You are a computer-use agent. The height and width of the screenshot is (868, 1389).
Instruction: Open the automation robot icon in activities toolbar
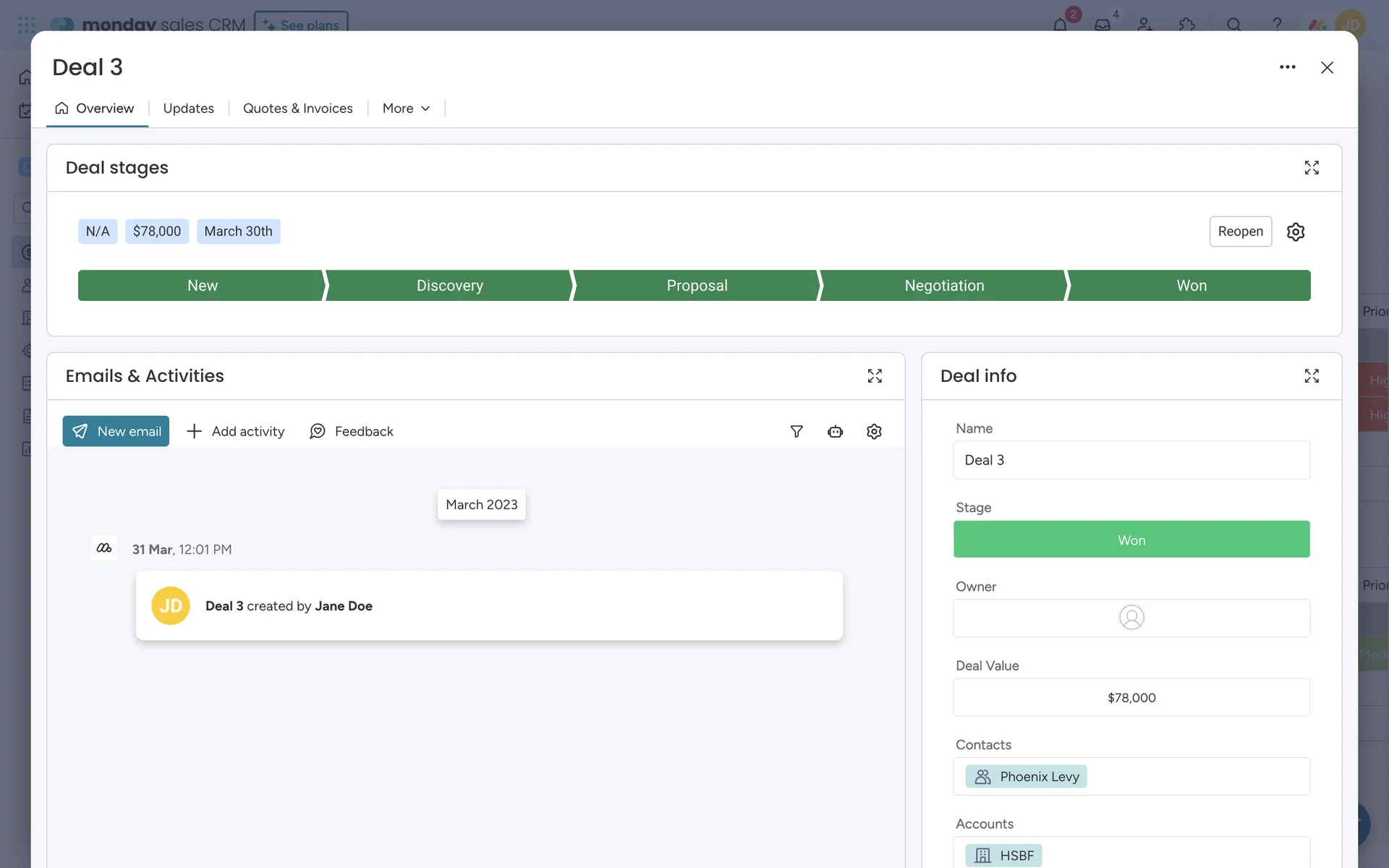835,431
